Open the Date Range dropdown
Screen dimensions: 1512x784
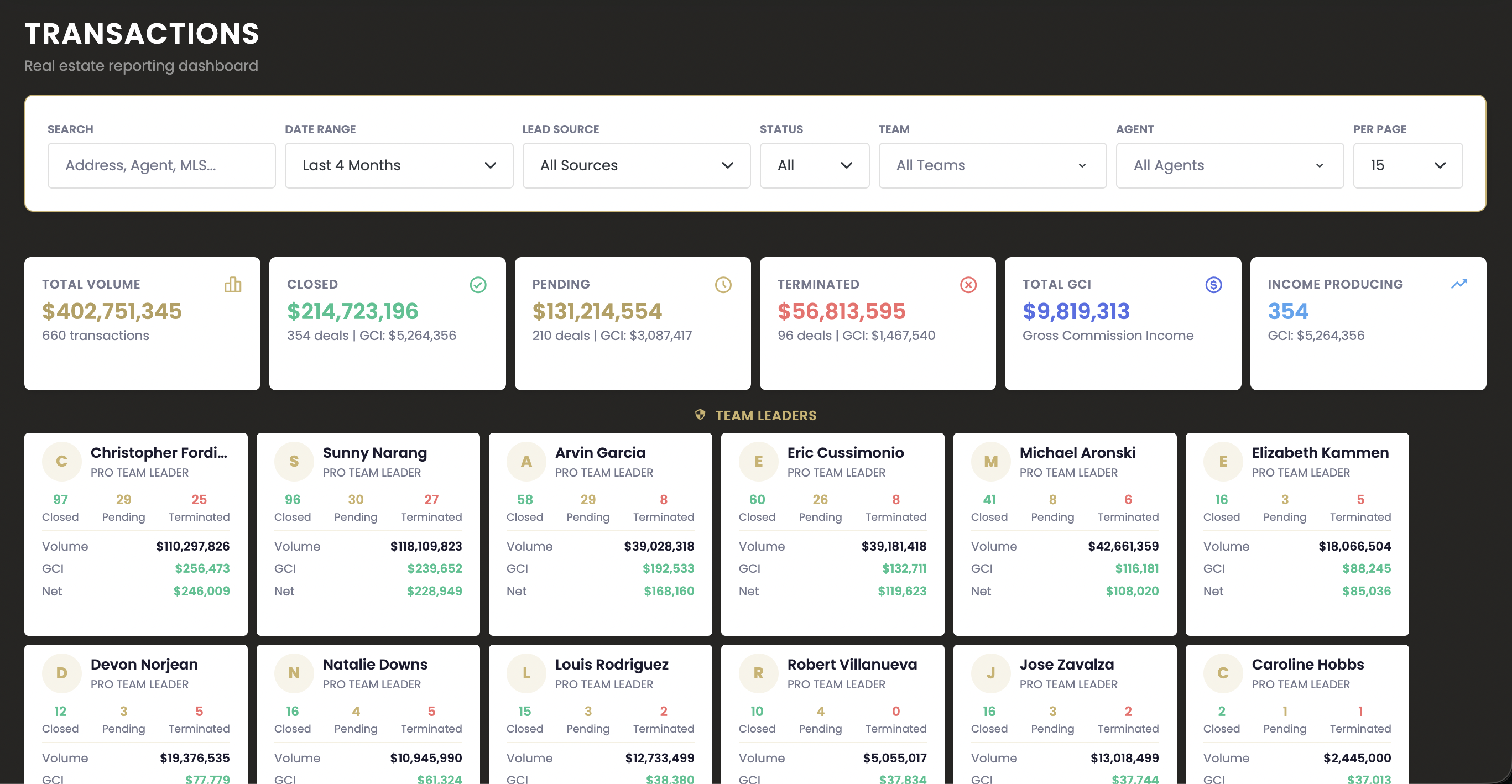(399, 165)
